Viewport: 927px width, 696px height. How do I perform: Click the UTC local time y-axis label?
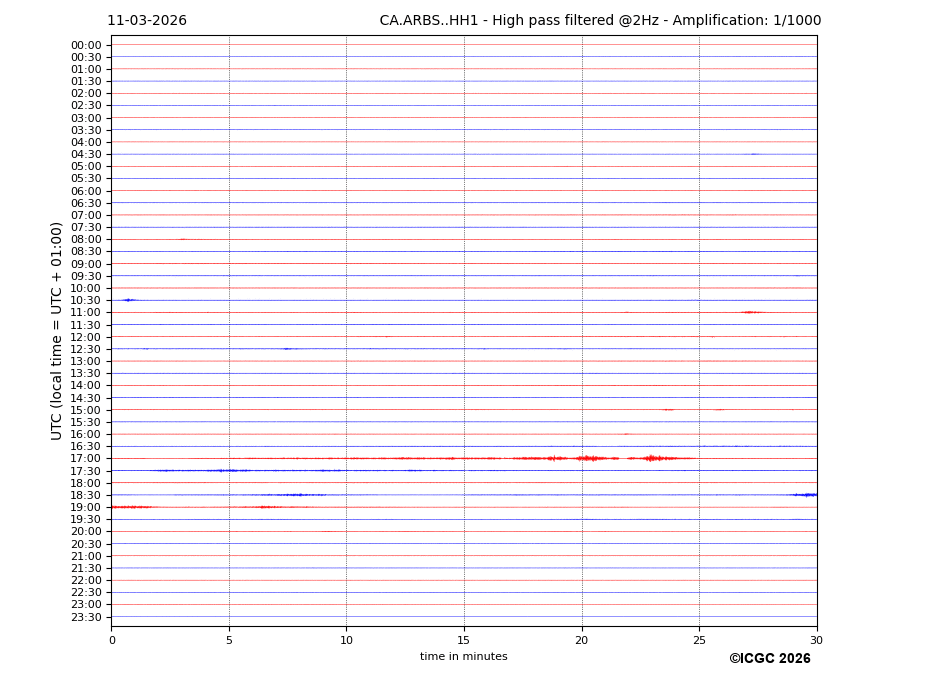tap(57, 330)
